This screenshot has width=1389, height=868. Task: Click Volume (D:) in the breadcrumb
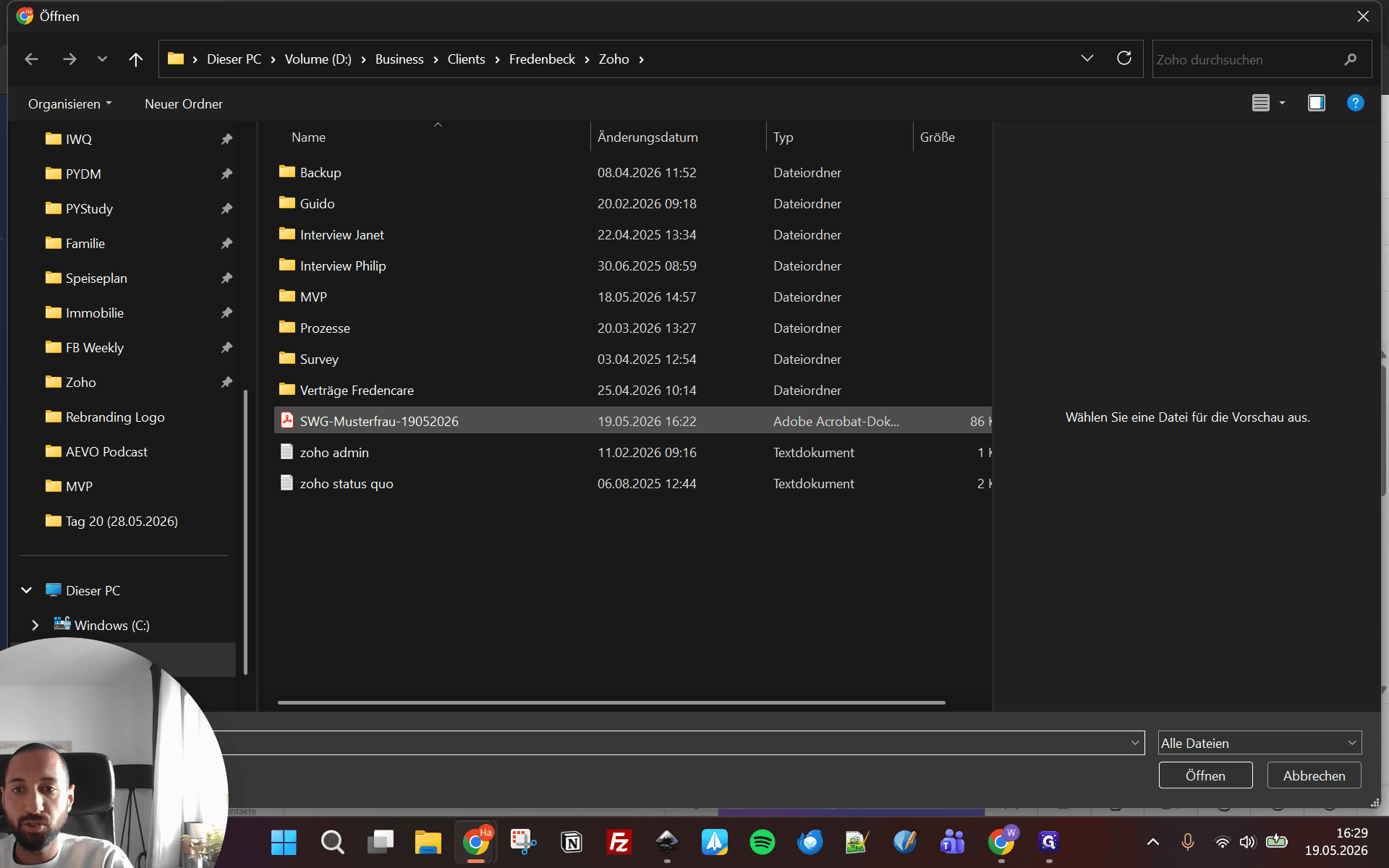318,59
